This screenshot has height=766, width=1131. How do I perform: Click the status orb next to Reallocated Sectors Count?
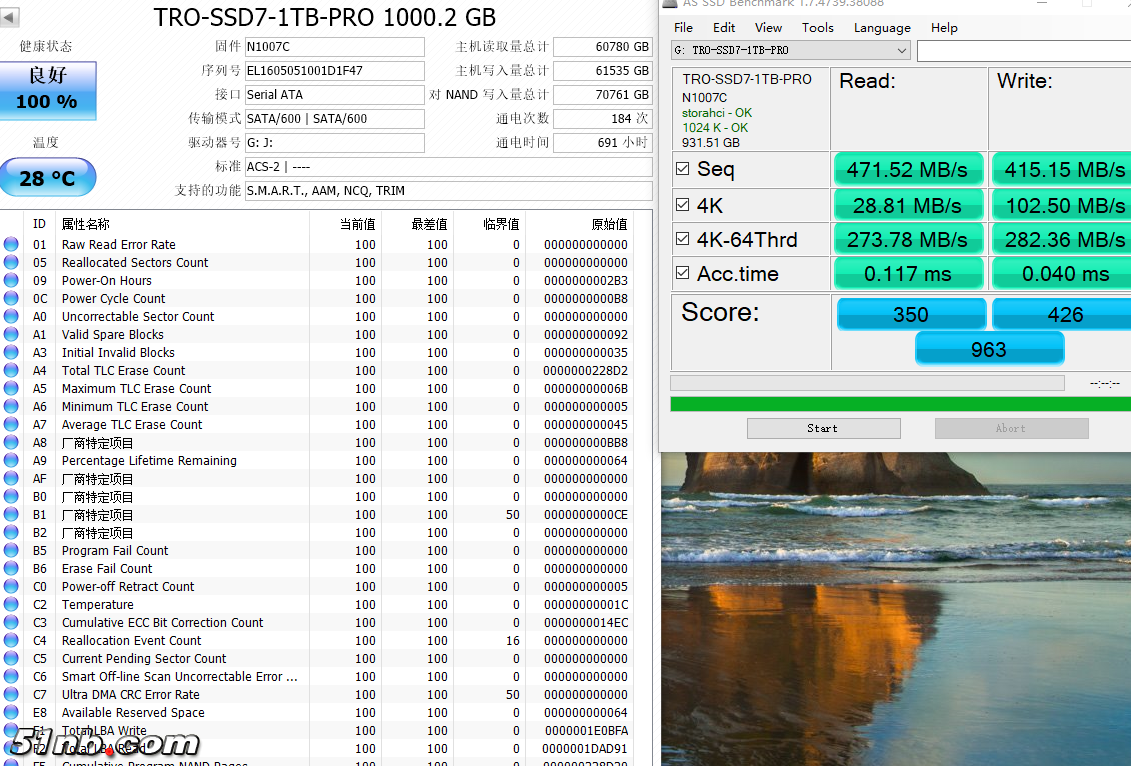[11, 262]
